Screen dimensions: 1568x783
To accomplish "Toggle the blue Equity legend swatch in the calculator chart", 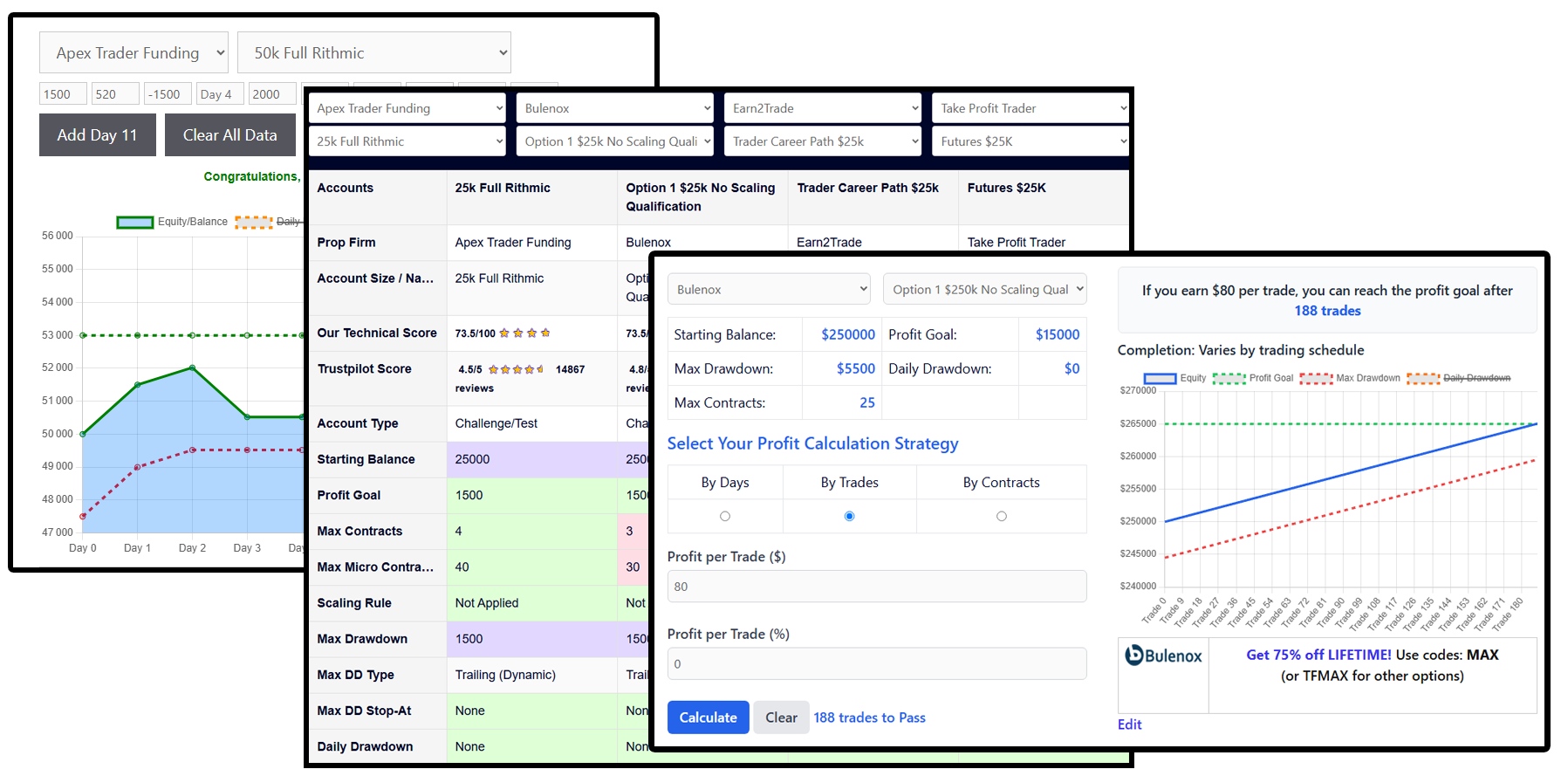I will pos(1161,378).
